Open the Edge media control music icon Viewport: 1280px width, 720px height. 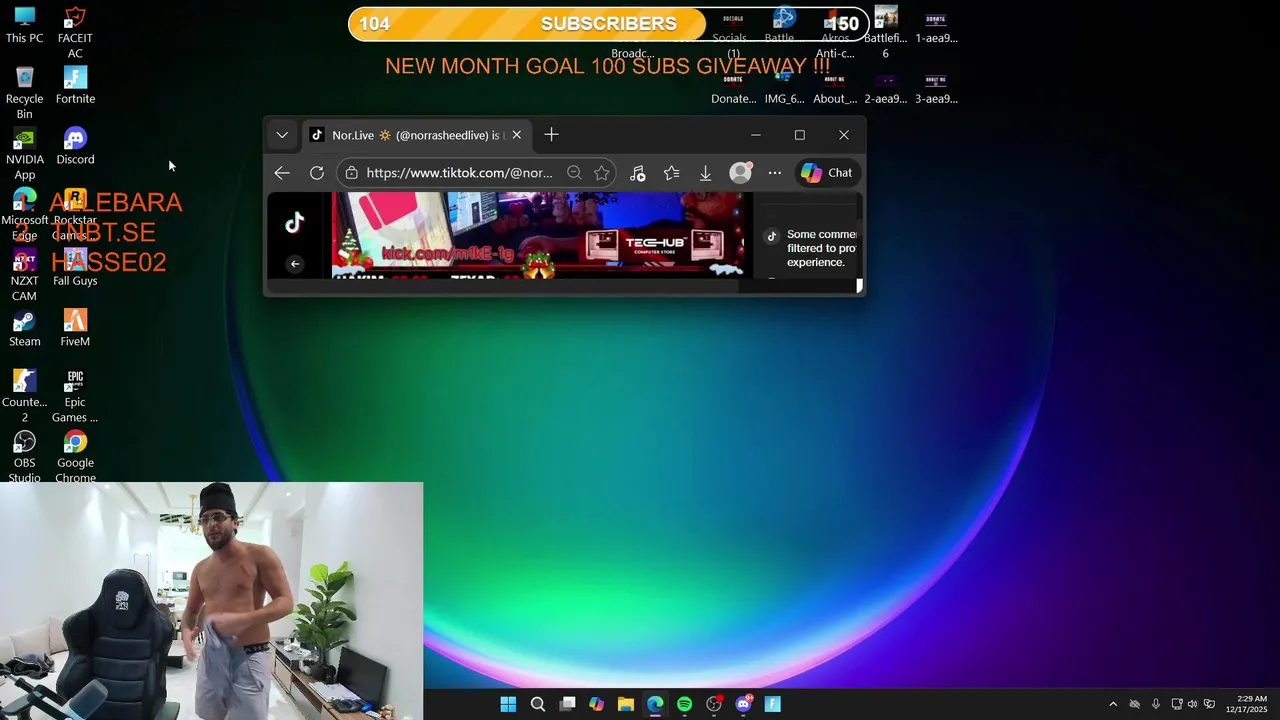pyautogui.click(x=638, y=173)
